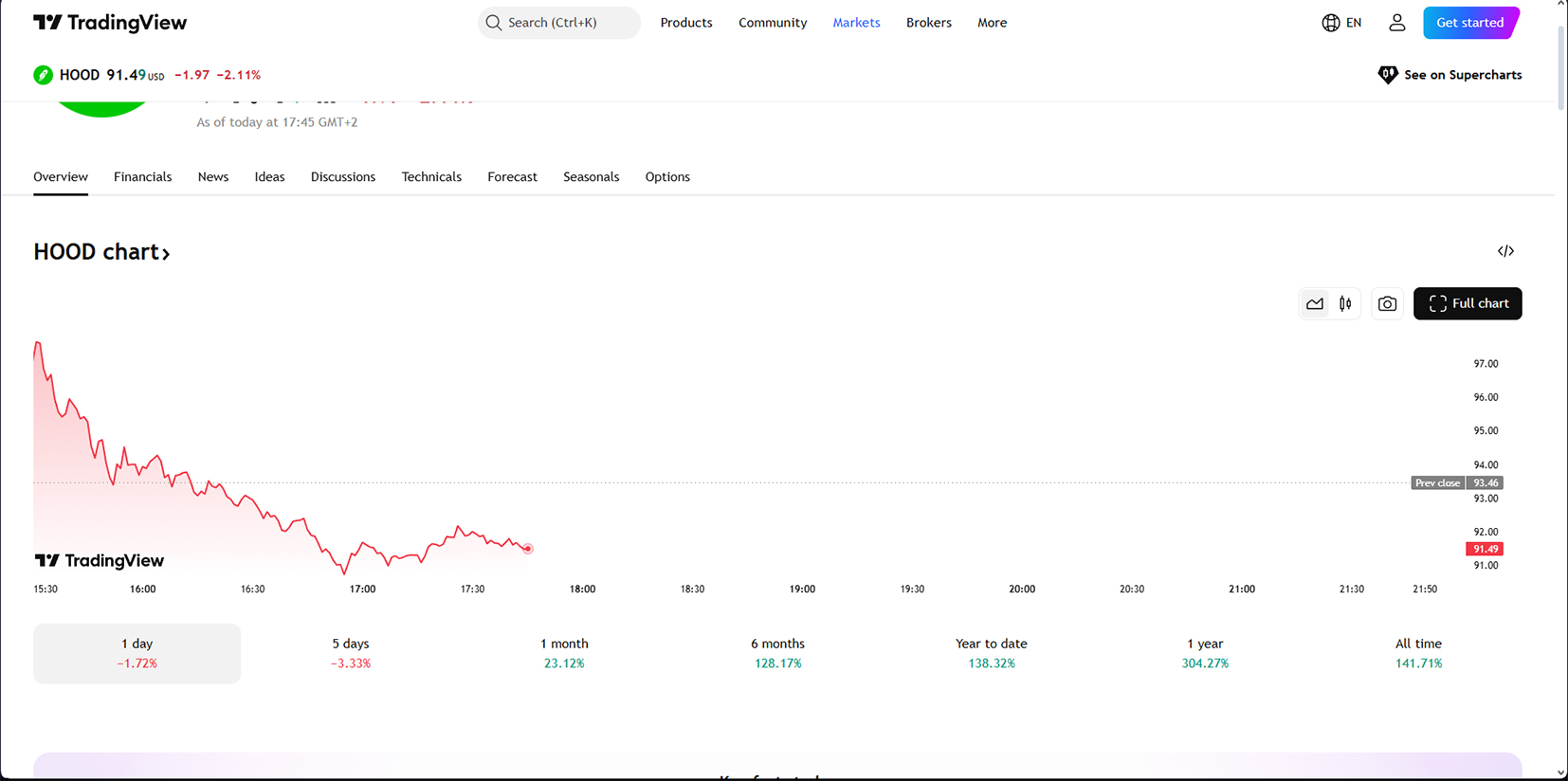Open the language globe icon
Viewport: 1568px width, 781px height.
tap(1331, 23)
